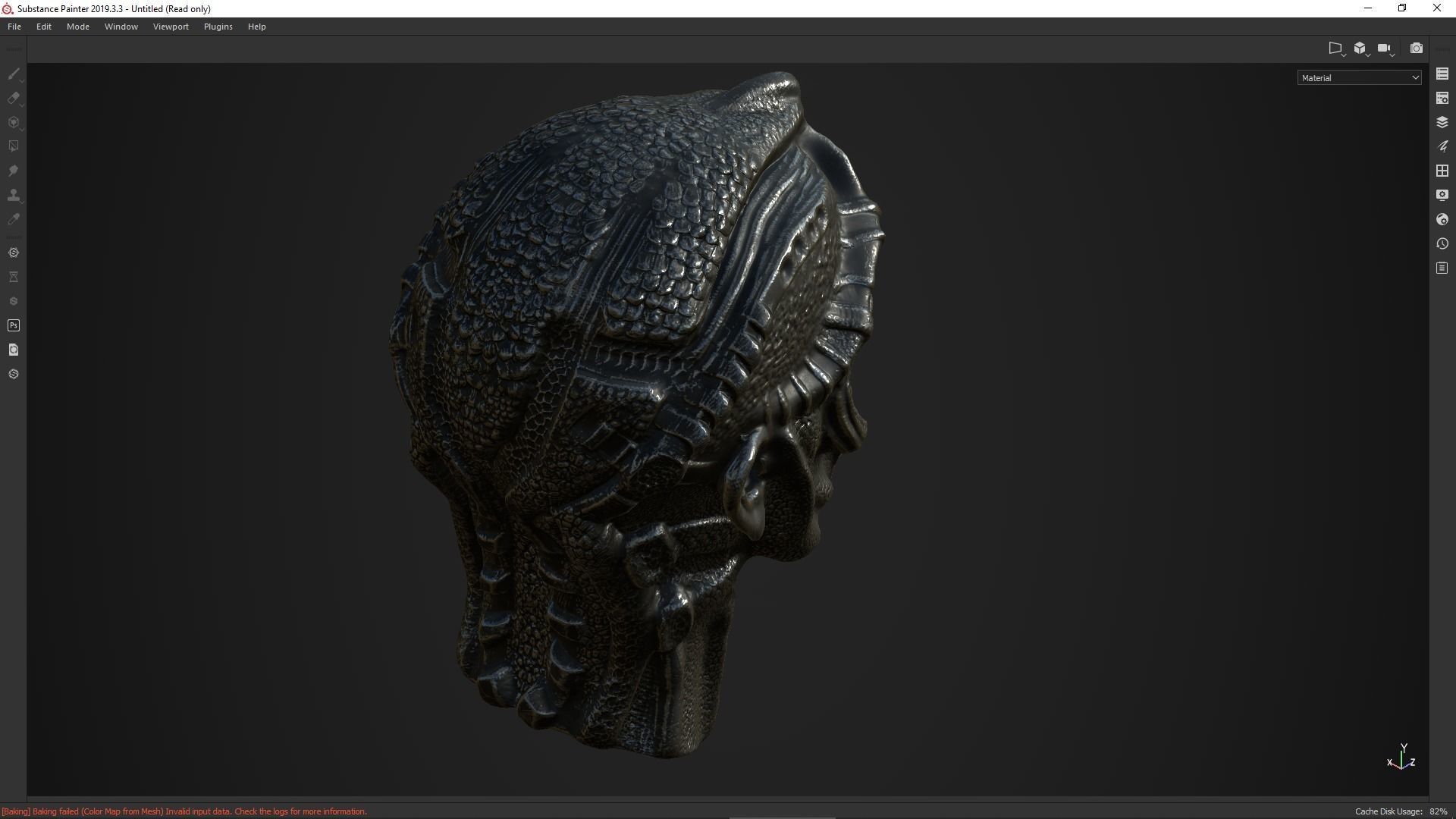Open the 3D cube view mode dropdown
1456x819 pixels.
(1361, 49)
